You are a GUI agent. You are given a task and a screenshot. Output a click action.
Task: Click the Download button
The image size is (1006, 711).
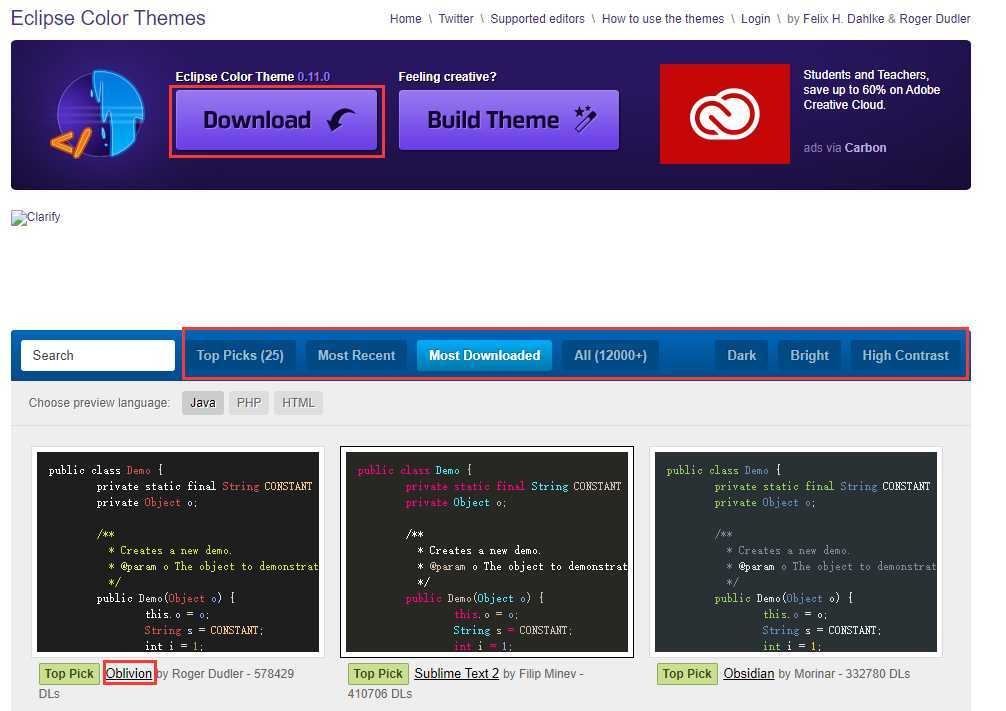(277, 120)
